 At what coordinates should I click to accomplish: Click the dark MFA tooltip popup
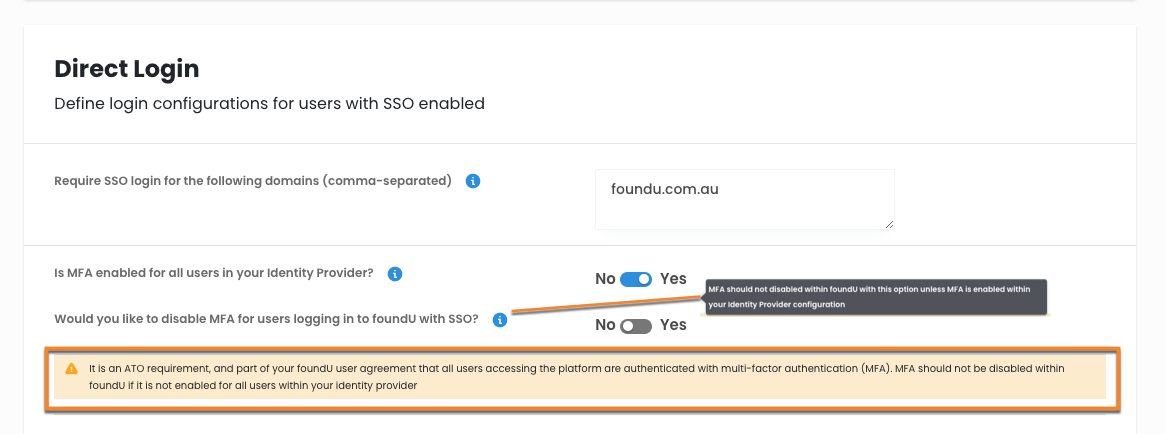coord(876,296)
